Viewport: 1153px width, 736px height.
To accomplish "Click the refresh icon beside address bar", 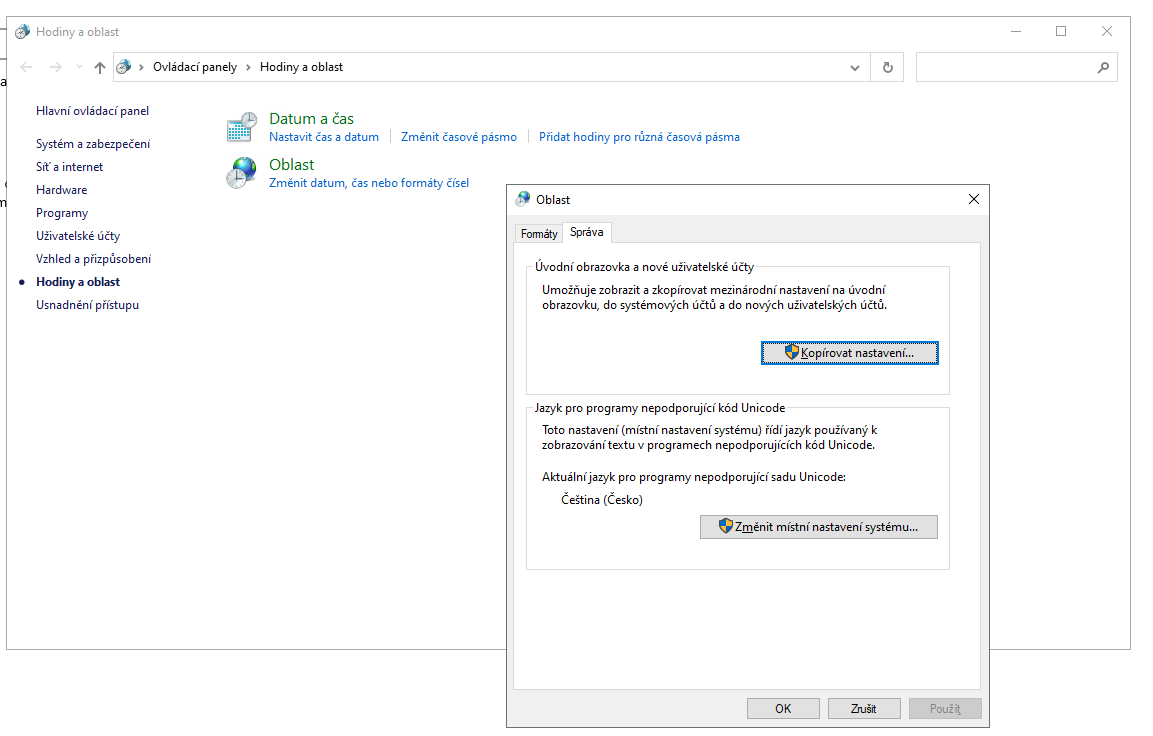I will click(x=887, y=67).
